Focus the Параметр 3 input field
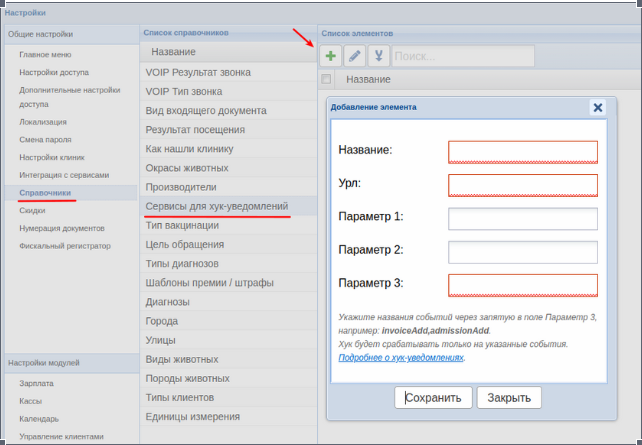Viewport: 642px width, 445px height. coord(523,285)
